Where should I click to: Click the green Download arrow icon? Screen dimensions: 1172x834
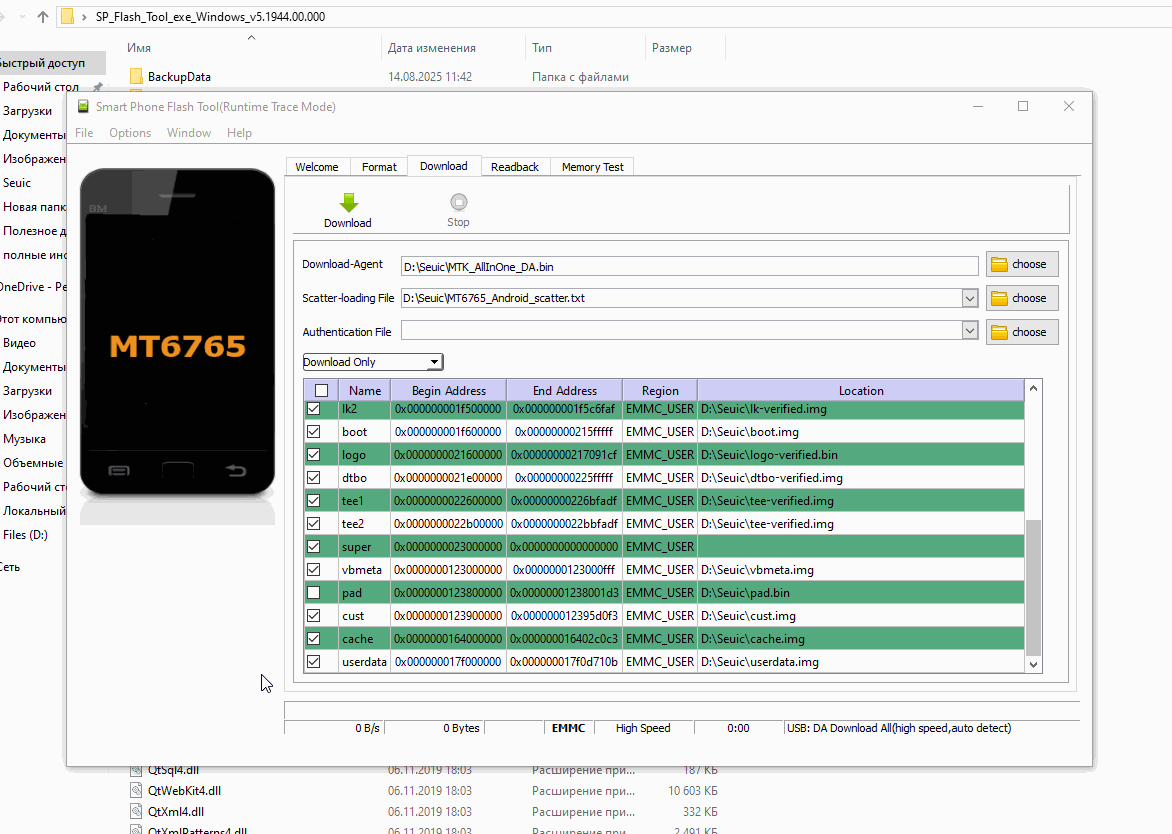tap(348, 202)
